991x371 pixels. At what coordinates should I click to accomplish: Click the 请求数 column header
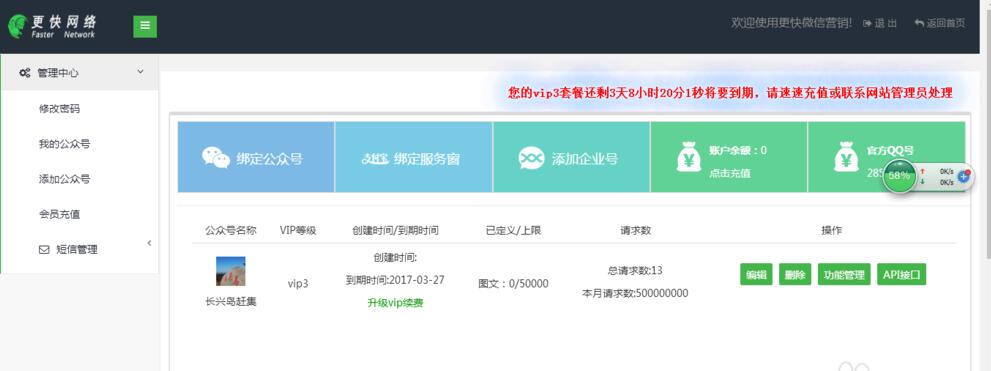pos(635,231)
